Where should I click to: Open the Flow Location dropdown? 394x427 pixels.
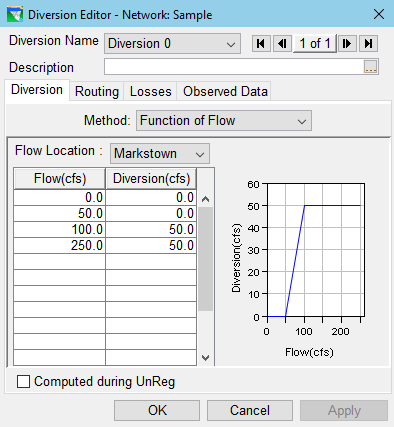(x=160, y=154)
